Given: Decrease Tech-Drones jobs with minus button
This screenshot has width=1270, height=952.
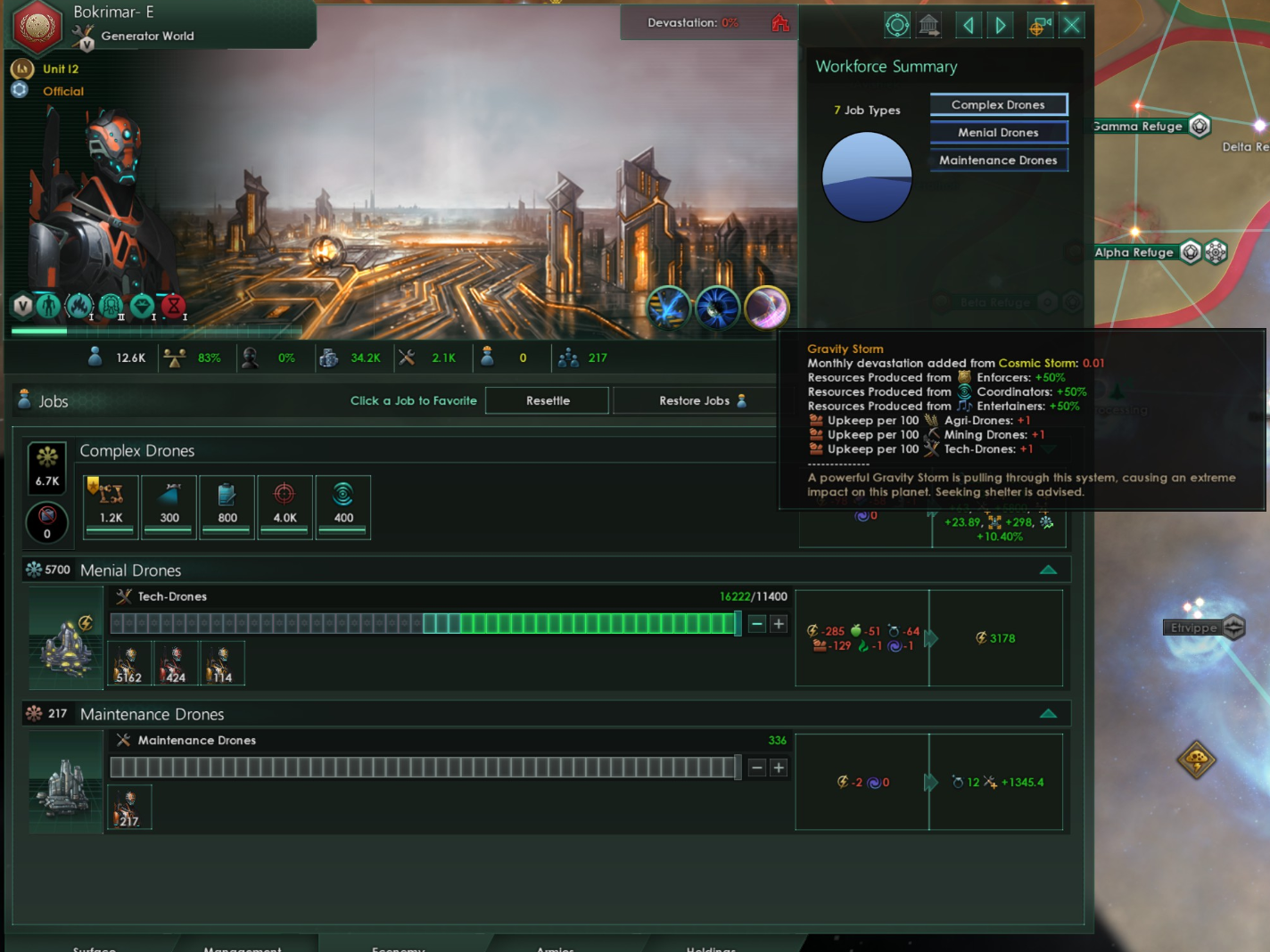Looking at the screenshot, I should click(757, 624).
